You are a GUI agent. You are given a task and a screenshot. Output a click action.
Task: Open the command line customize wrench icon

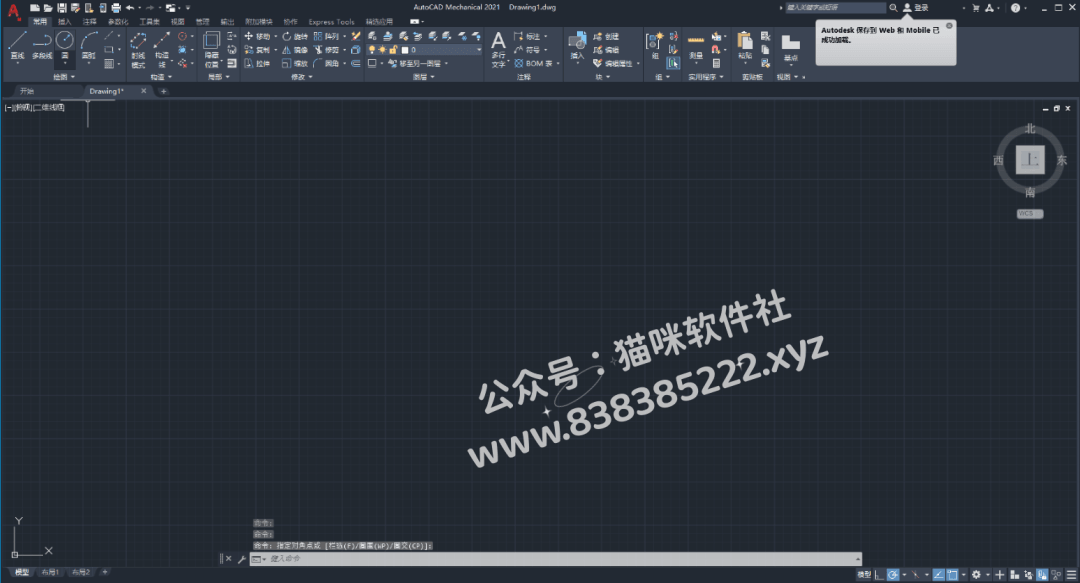point(242,559)
